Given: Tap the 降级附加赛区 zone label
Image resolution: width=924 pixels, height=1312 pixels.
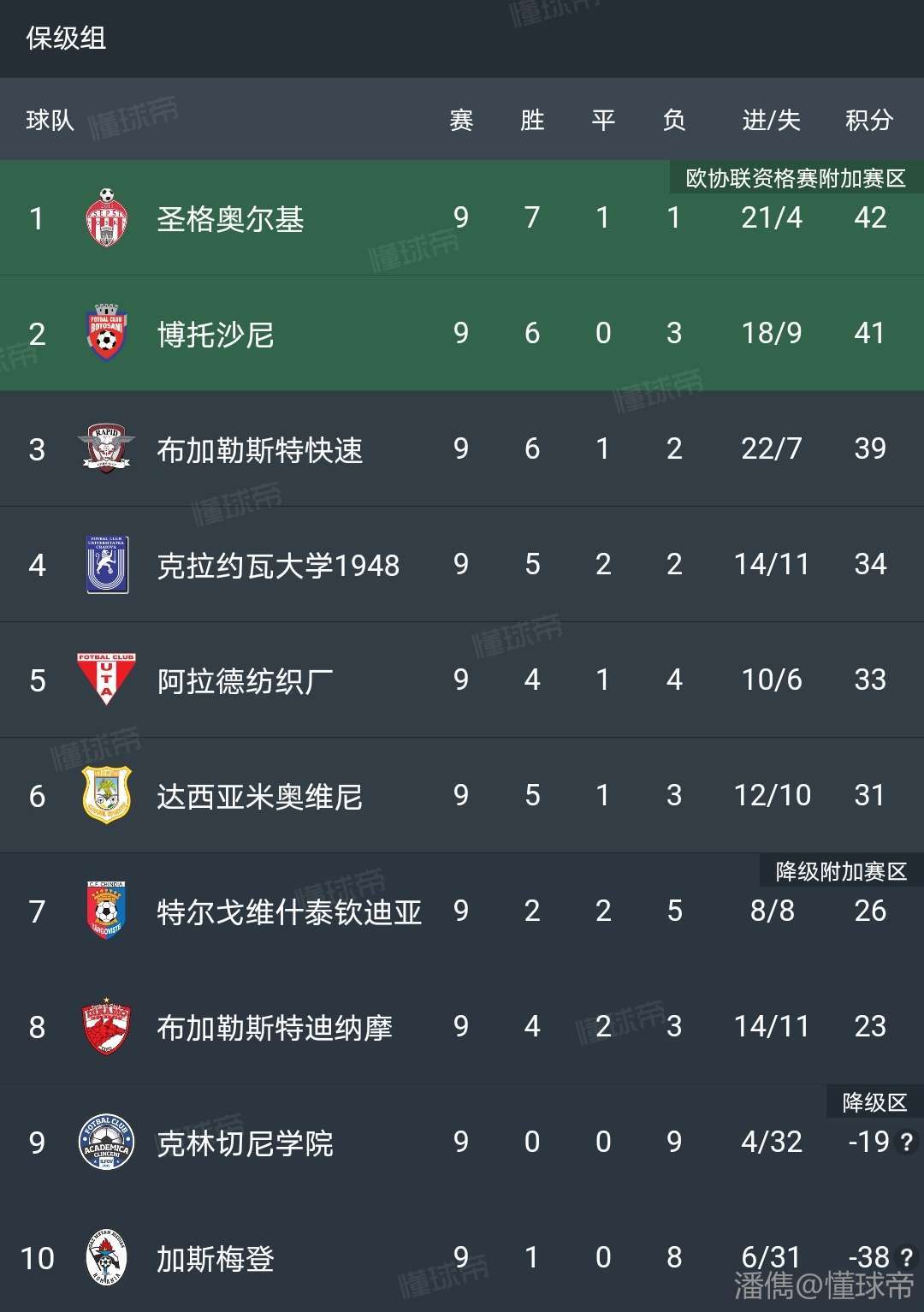Looking at the screenshot, I should click(841, 871).
